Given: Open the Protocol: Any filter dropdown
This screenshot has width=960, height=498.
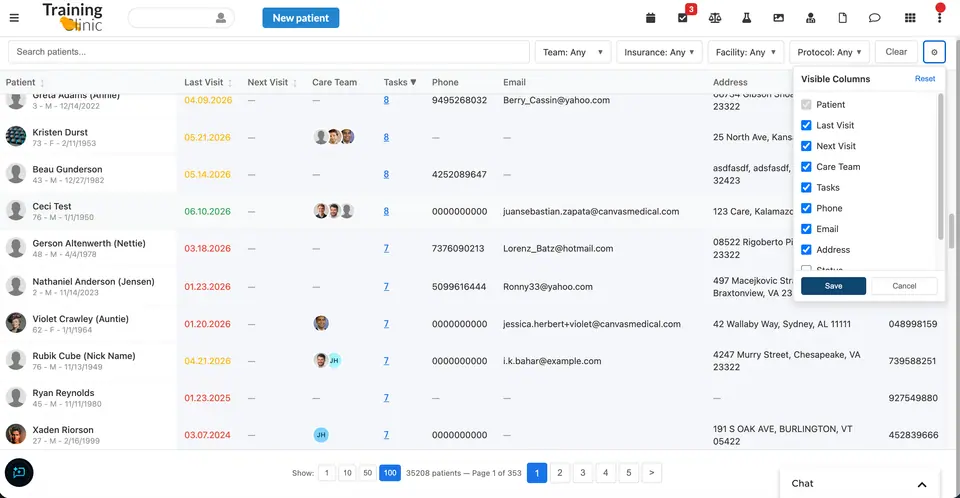Looking at the screenshot, I should [830, 52].
